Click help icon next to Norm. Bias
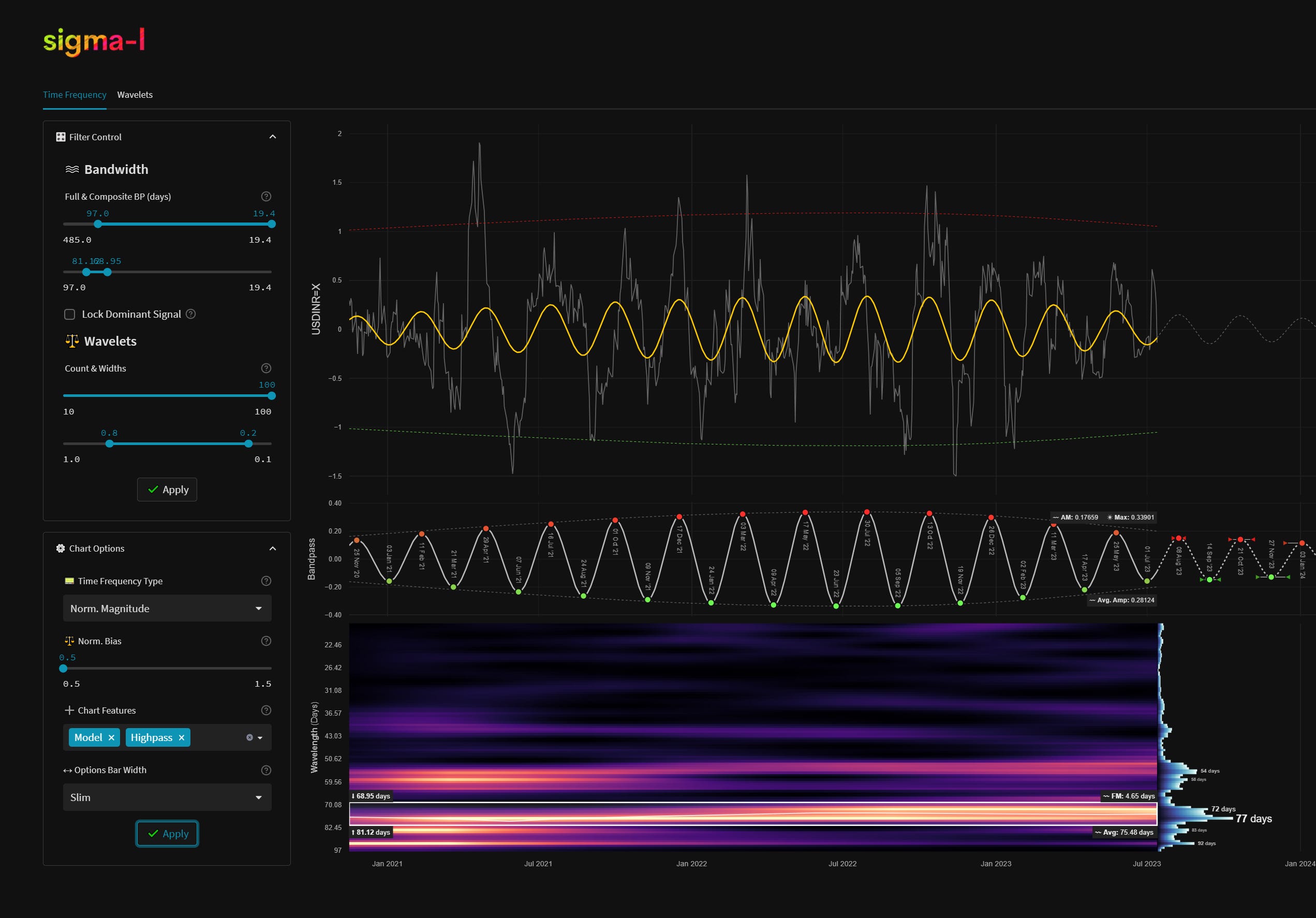 pos(266,641)
